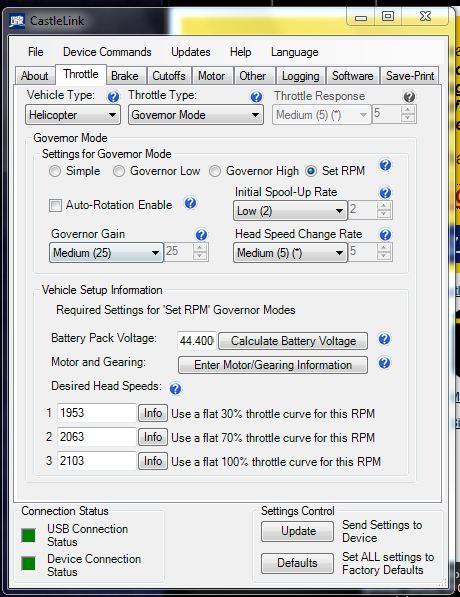460x597 pixels.
Task: Open the Device Commands menu
Action: coord(107,52)
